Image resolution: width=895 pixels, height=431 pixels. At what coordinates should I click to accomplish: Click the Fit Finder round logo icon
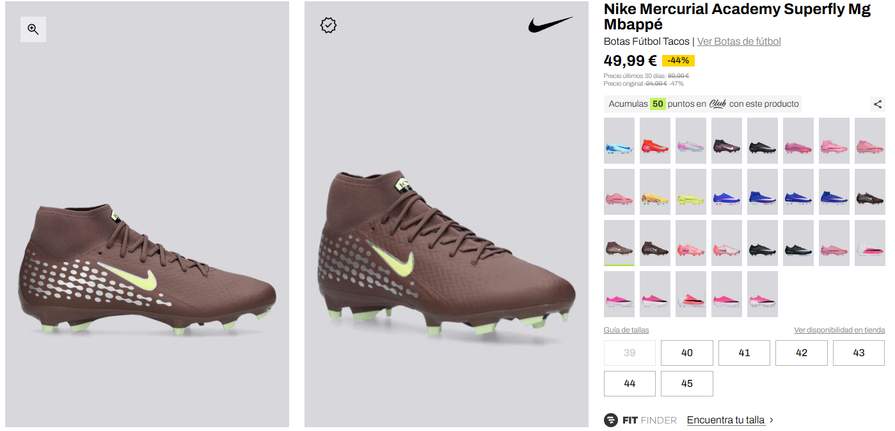pyautogui.click(x=611, y=420)
